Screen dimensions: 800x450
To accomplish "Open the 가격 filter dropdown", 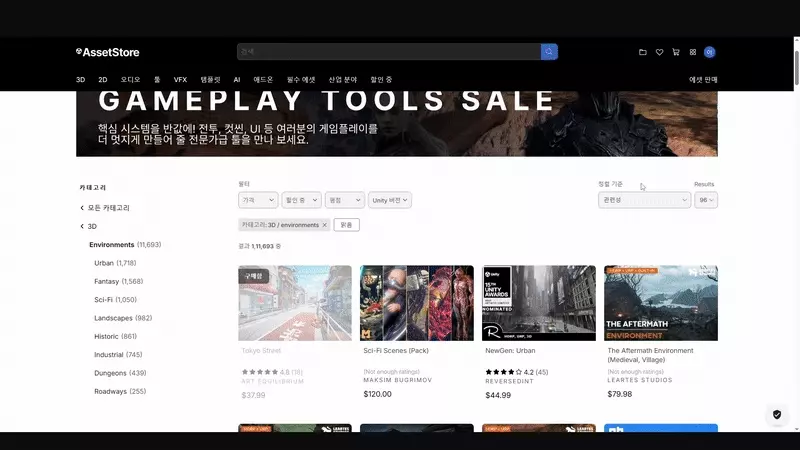I will pos(258,200).
